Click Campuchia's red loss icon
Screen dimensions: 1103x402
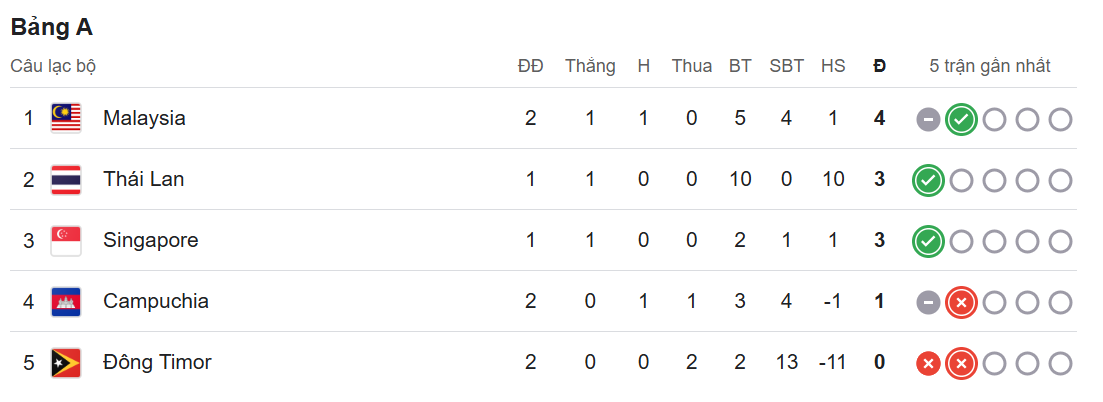point(962,303)
